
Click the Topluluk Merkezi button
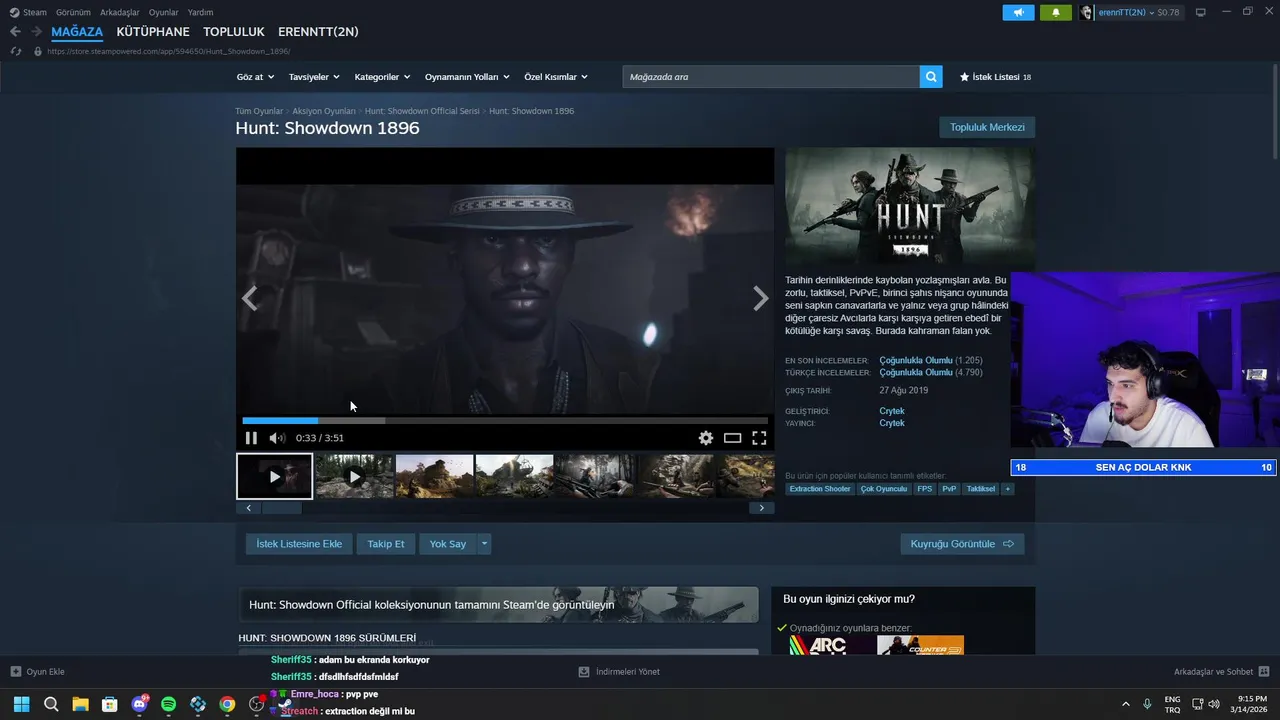pos(987,127)
